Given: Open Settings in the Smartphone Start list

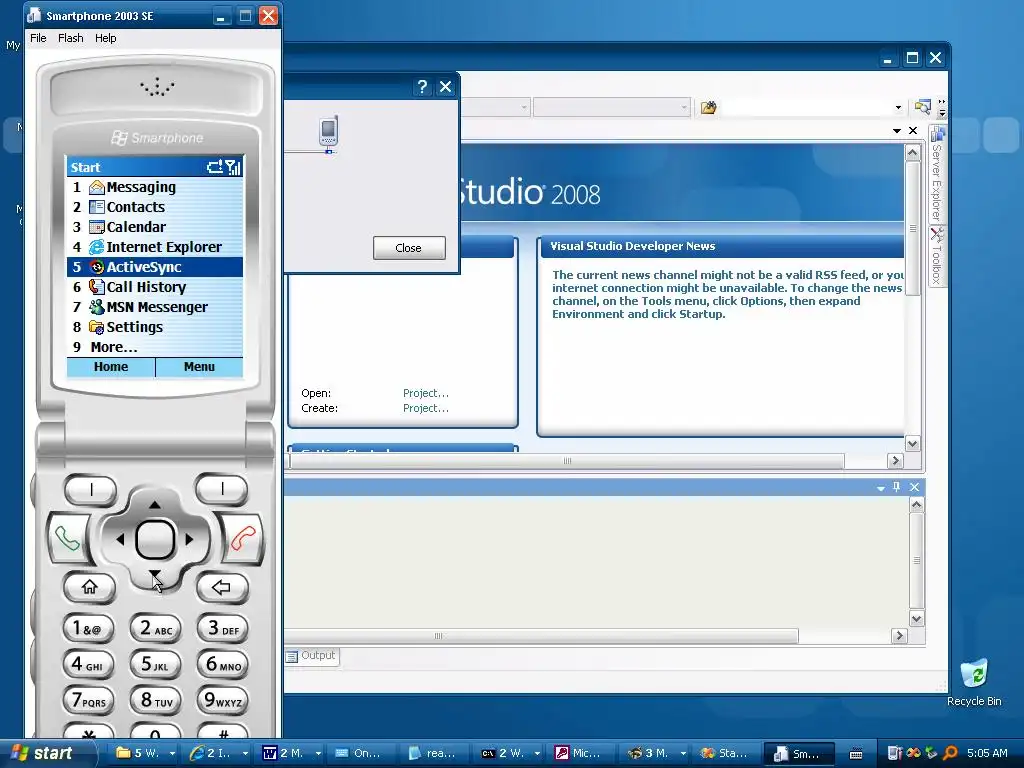Looking at the screenshot, I should [155, 327].
